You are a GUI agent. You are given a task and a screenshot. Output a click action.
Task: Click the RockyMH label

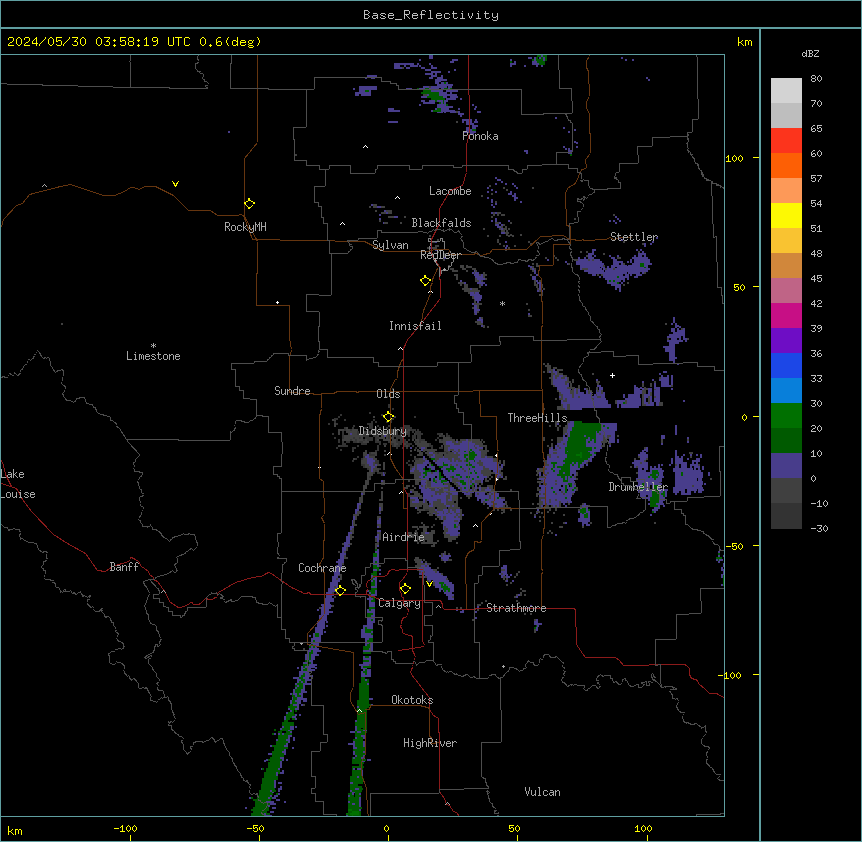point(245,227)
